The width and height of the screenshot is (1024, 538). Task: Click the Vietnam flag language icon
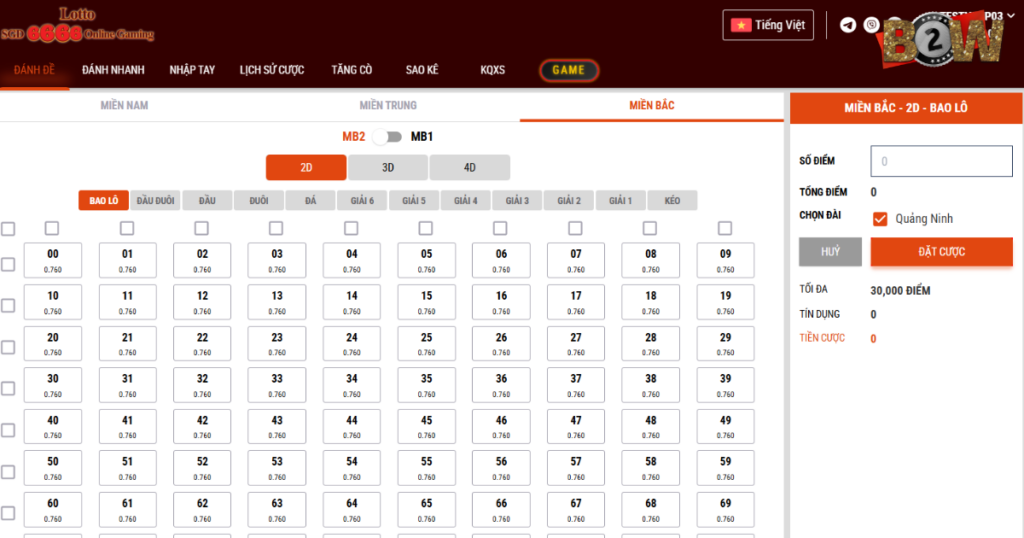[x=741, y=25]
